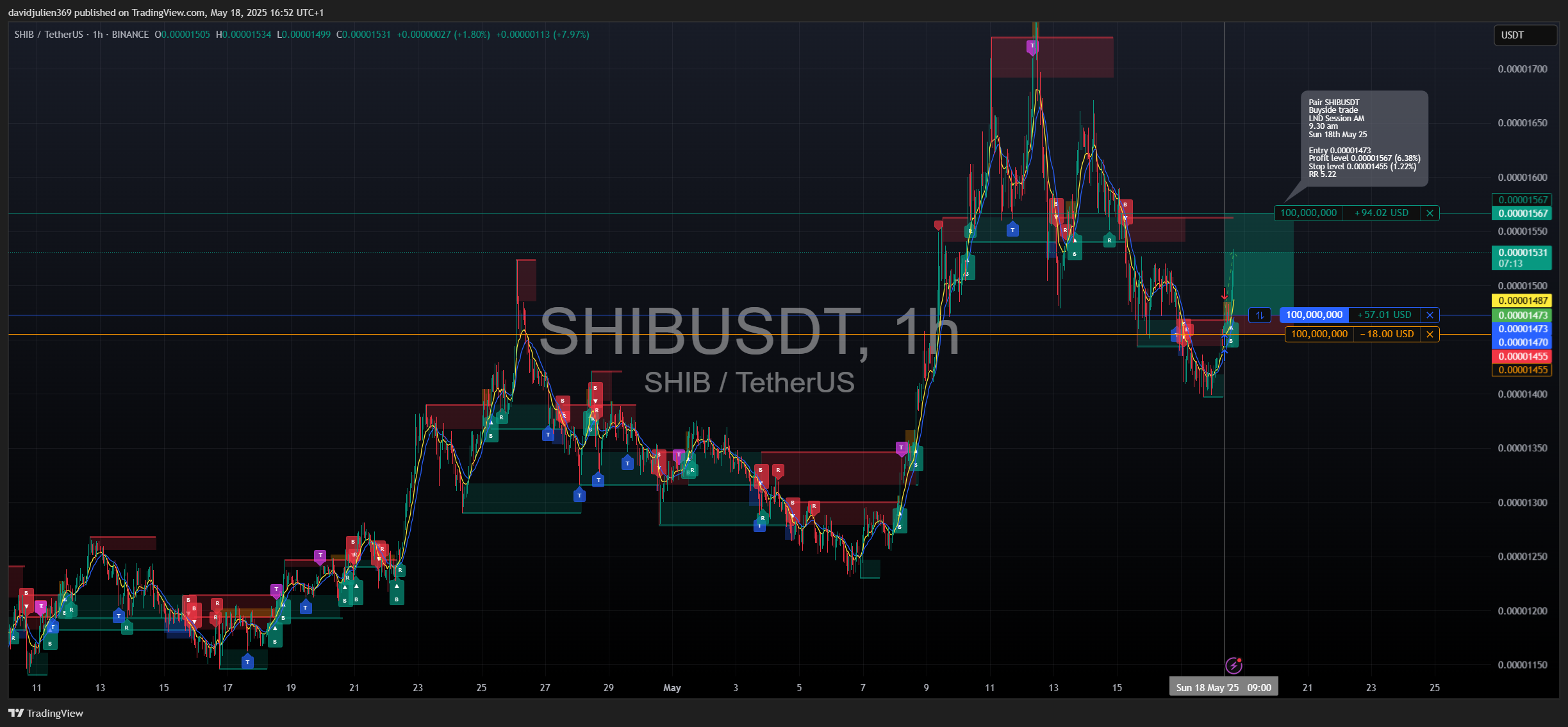This screenshot has height=727, width=1568.
Task: Cancel the take-profit order with its X
Action: click(x=1430, y=213)
